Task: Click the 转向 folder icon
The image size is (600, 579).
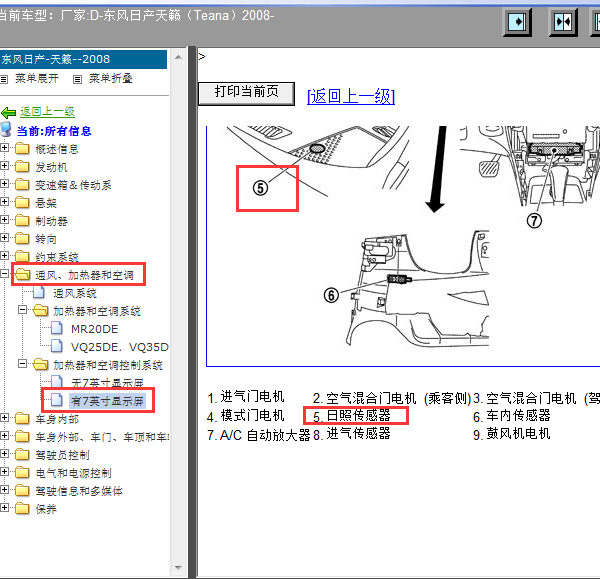Action: pos(22,238)
